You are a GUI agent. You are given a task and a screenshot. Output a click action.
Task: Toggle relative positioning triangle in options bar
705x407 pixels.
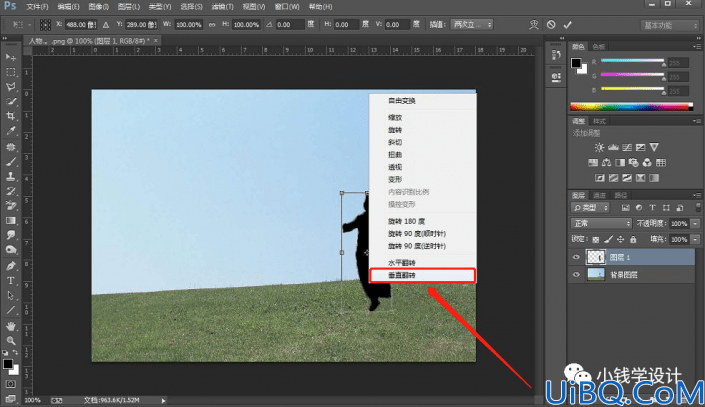[x=106, y=25]
